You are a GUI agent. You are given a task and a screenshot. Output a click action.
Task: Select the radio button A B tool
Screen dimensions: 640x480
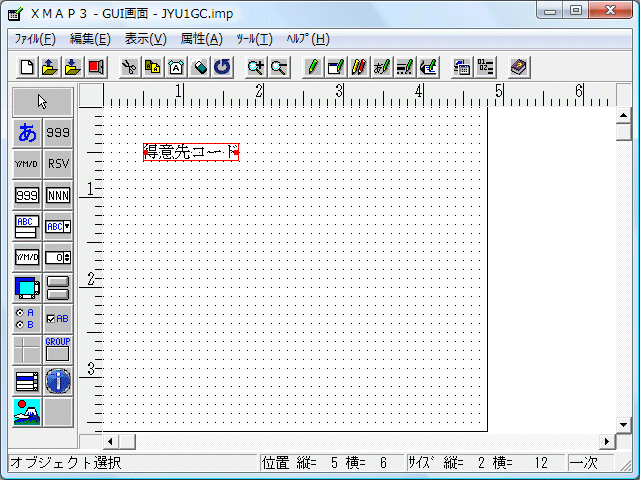pyautogui.click(x=27, y=319)
